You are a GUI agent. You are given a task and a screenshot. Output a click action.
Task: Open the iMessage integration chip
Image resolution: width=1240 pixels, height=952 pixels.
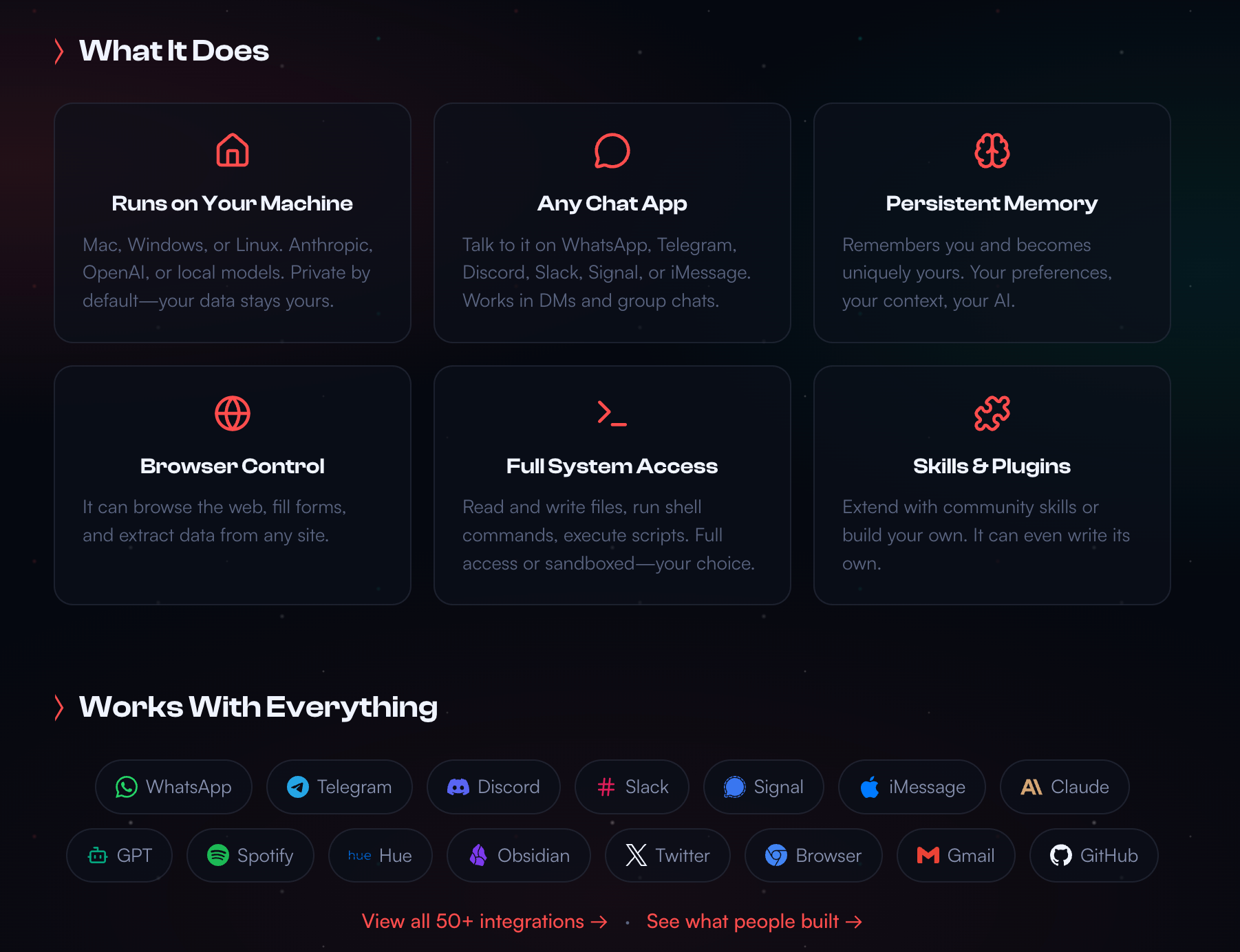pos(912,787)
